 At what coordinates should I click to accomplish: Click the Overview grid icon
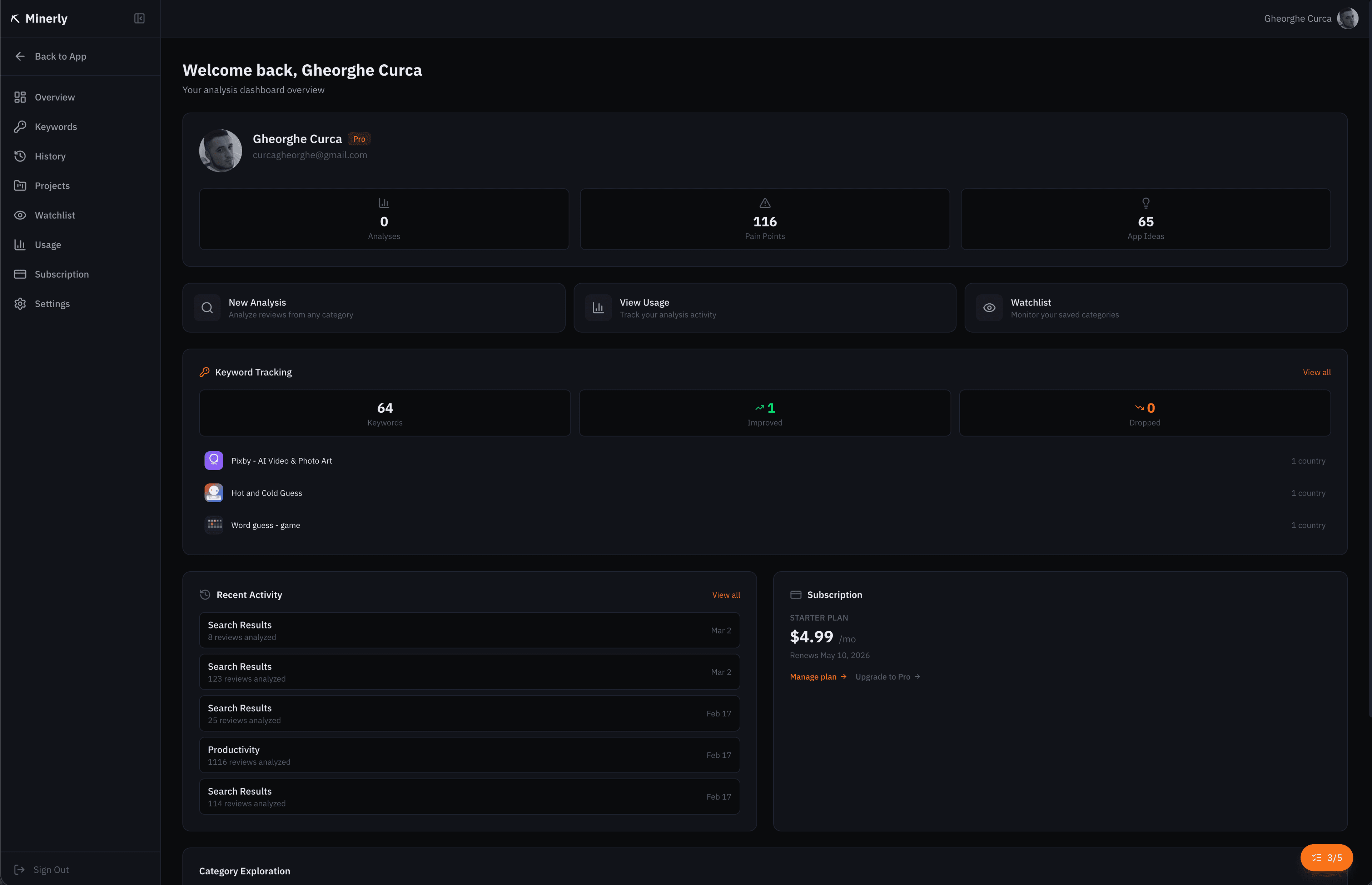(20, 97)
